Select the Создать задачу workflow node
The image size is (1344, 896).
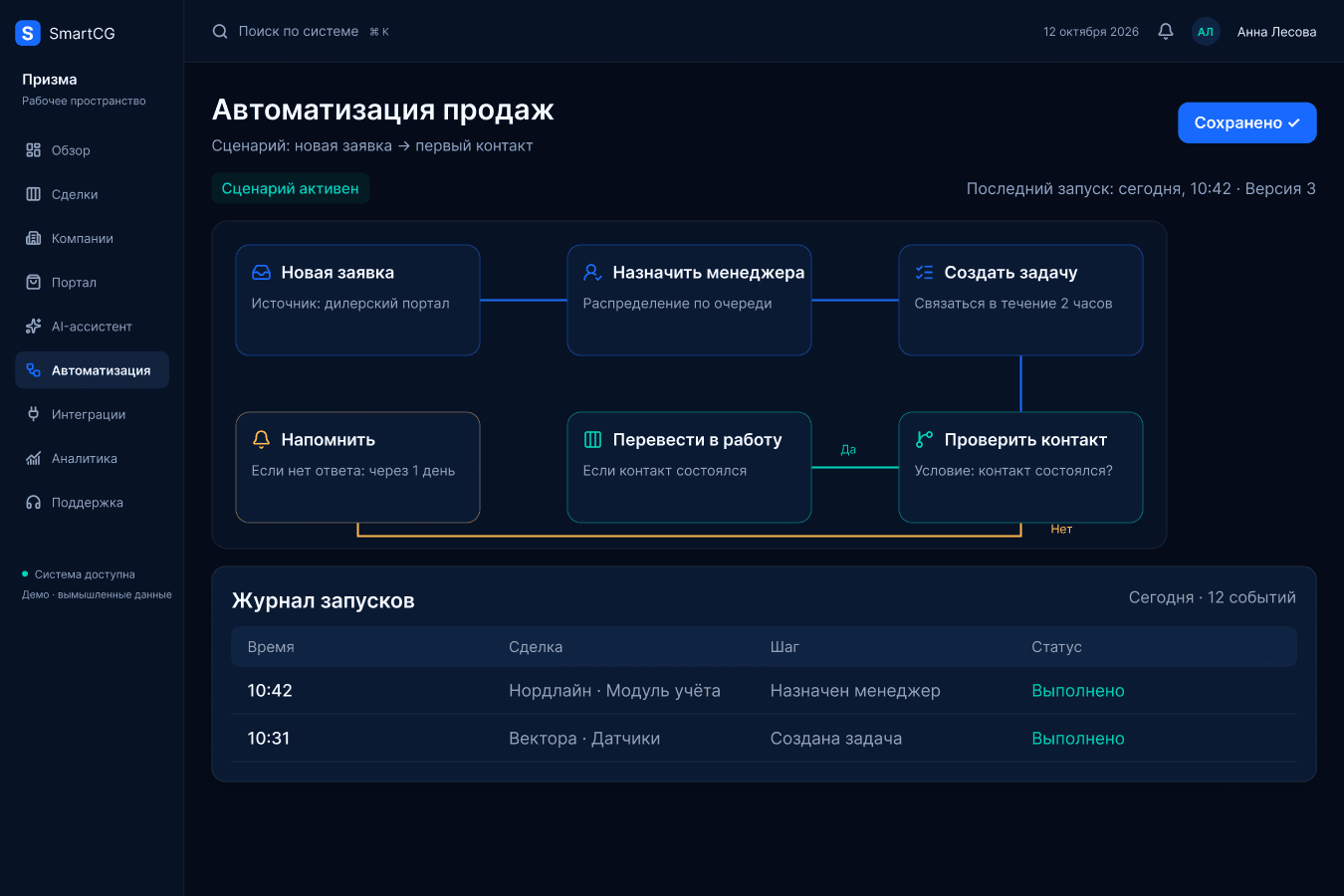tap(1020, 300)
